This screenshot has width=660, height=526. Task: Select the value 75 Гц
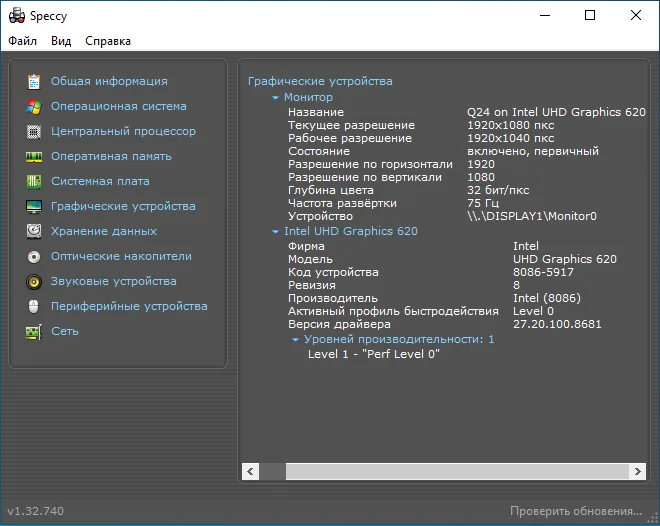pos(483,203)
